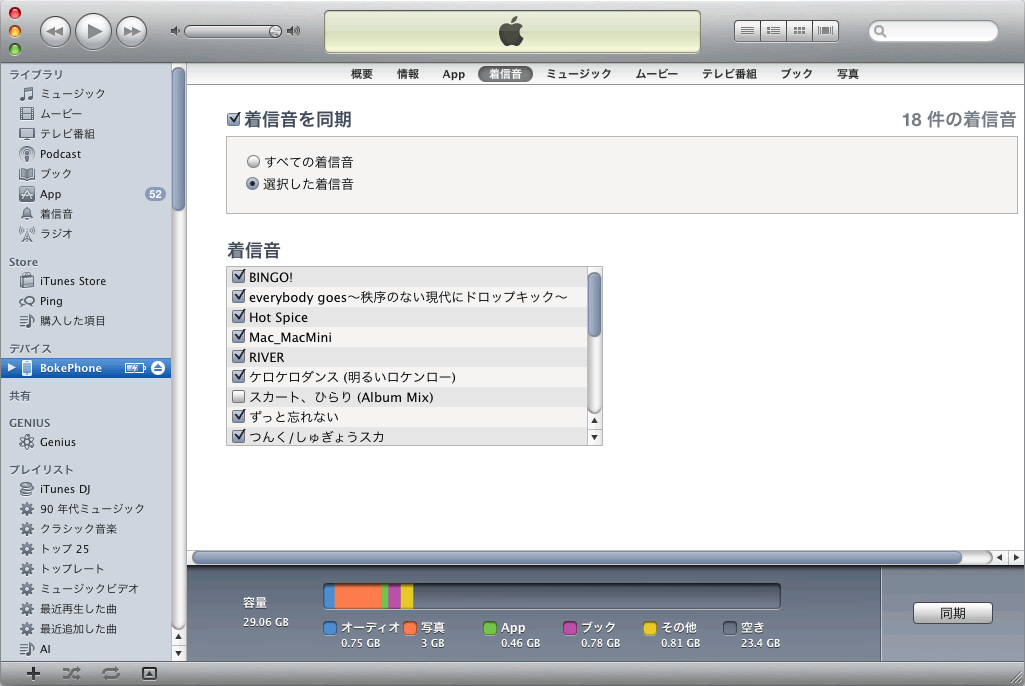Click horizontal scrollbar right arrow
This screenshot has width=1025, height=686.
pos(1016,557)
